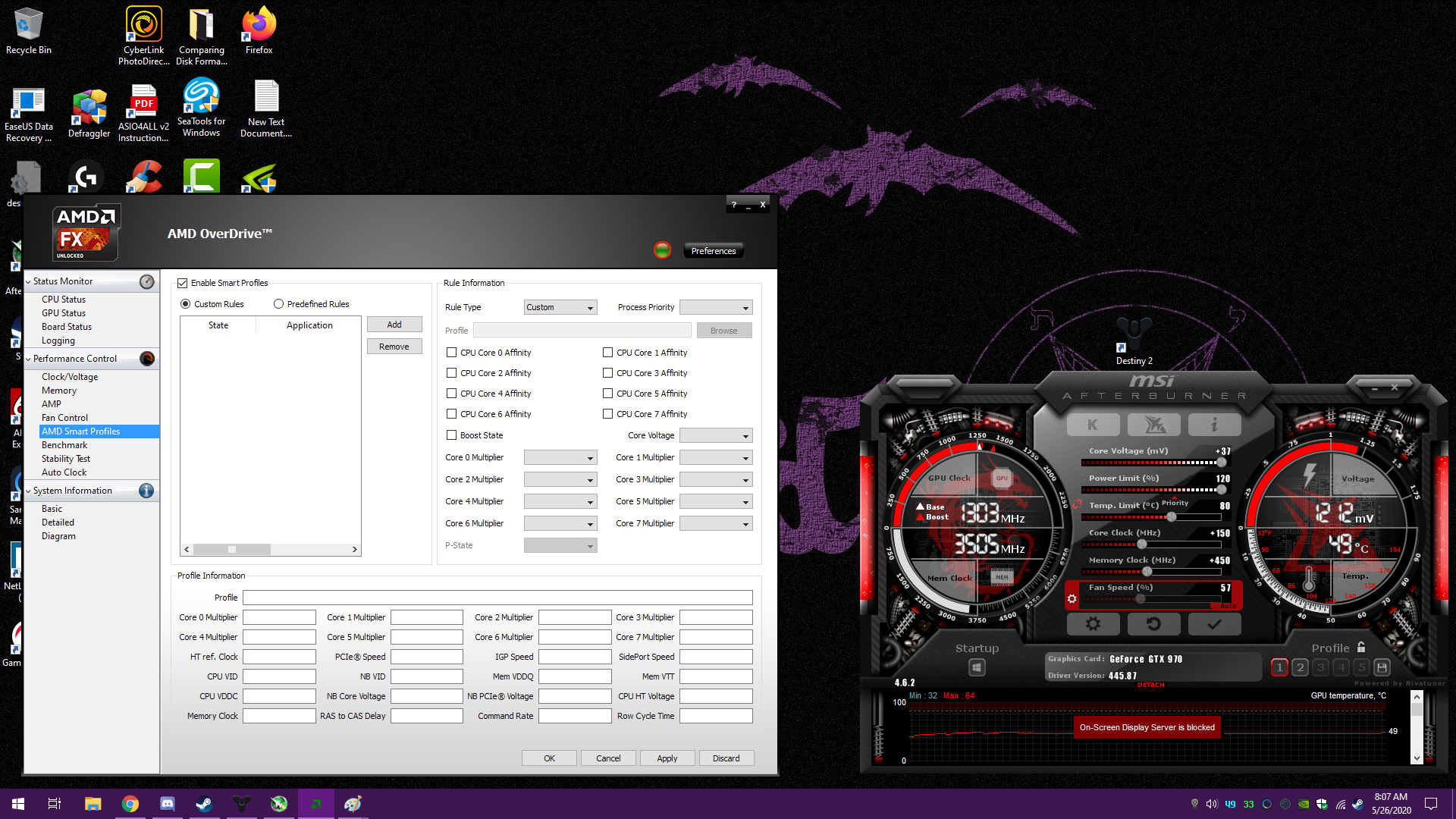Click MEM chip icon in clock gauge
The width and height of the screenshot is (1456, 819).
coord(1002,577)
